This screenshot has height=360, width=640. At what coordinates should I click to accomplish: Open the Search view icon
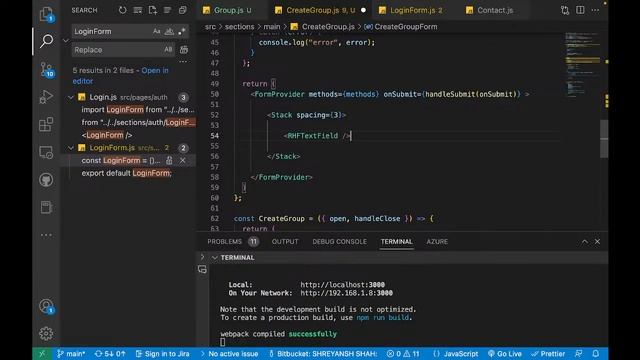tap(47, 41)
